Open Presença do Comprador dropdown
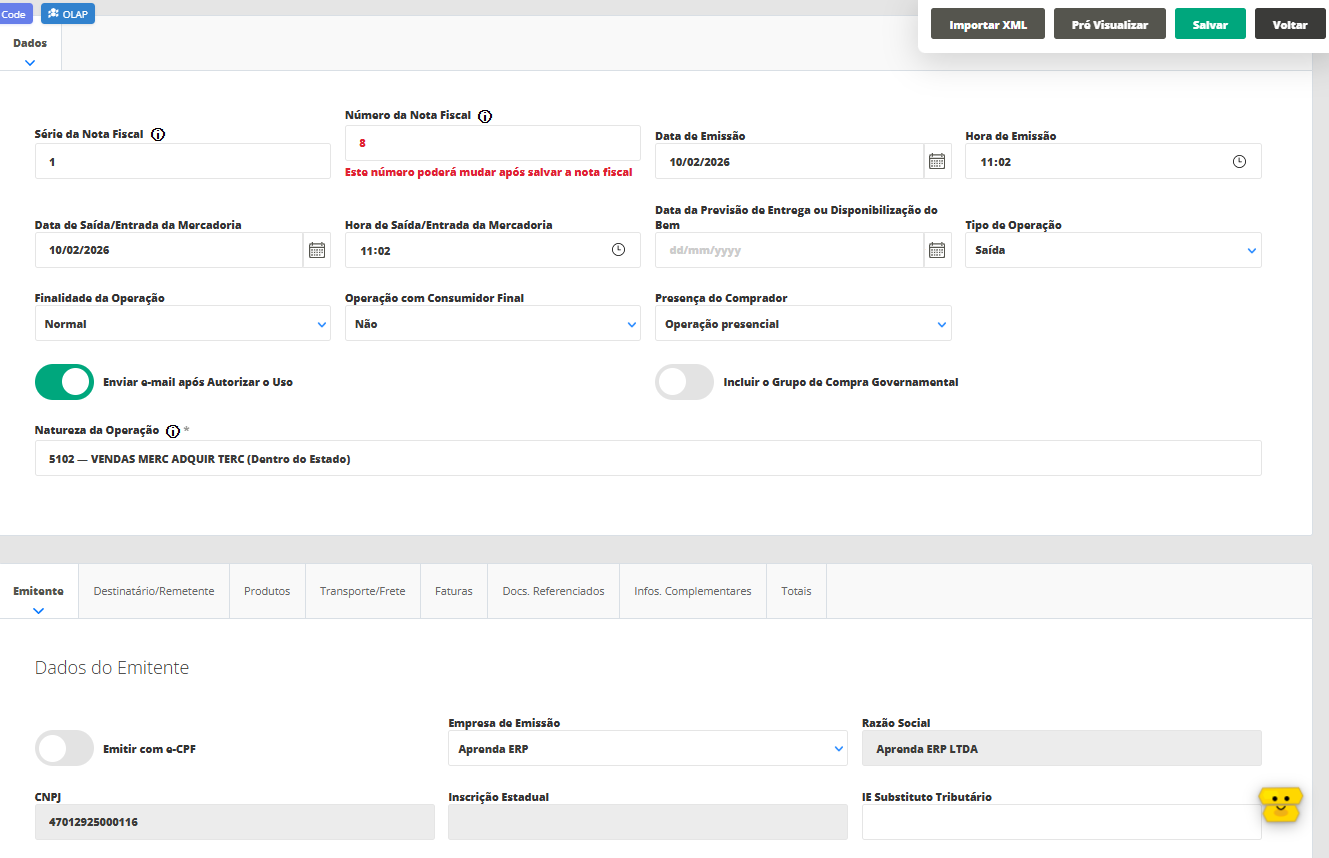The image size is (1329, 858). click(802, 324)
